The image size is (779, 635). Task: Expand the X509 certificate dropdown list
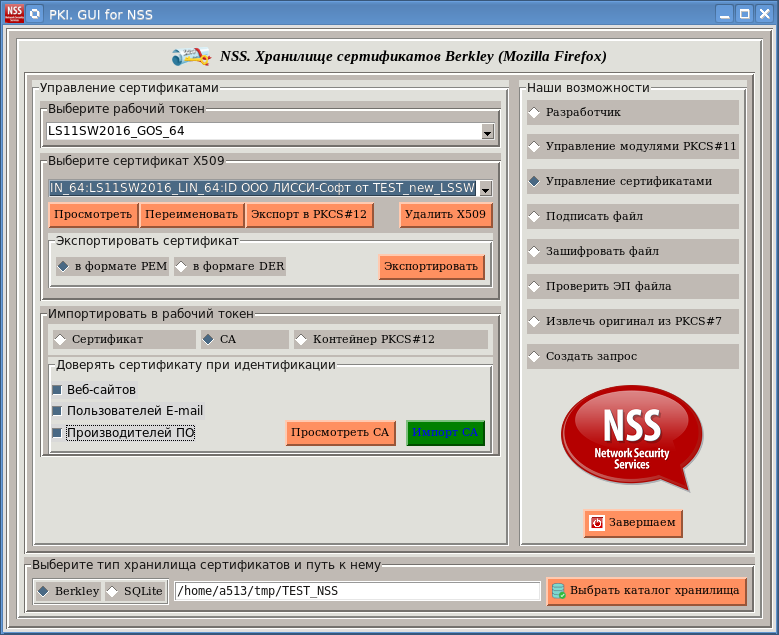(x=485, y=188)
